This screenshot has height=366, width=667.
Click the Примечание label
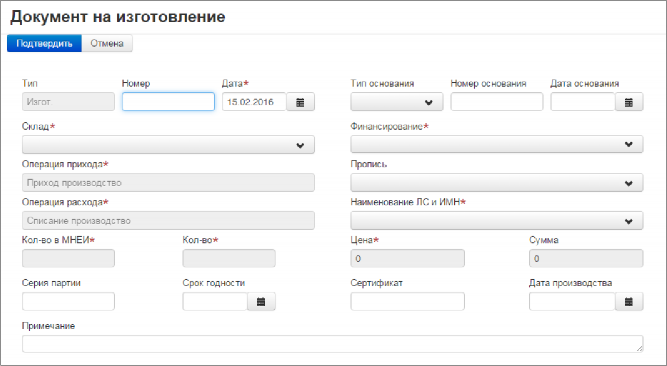coord(48,326)
